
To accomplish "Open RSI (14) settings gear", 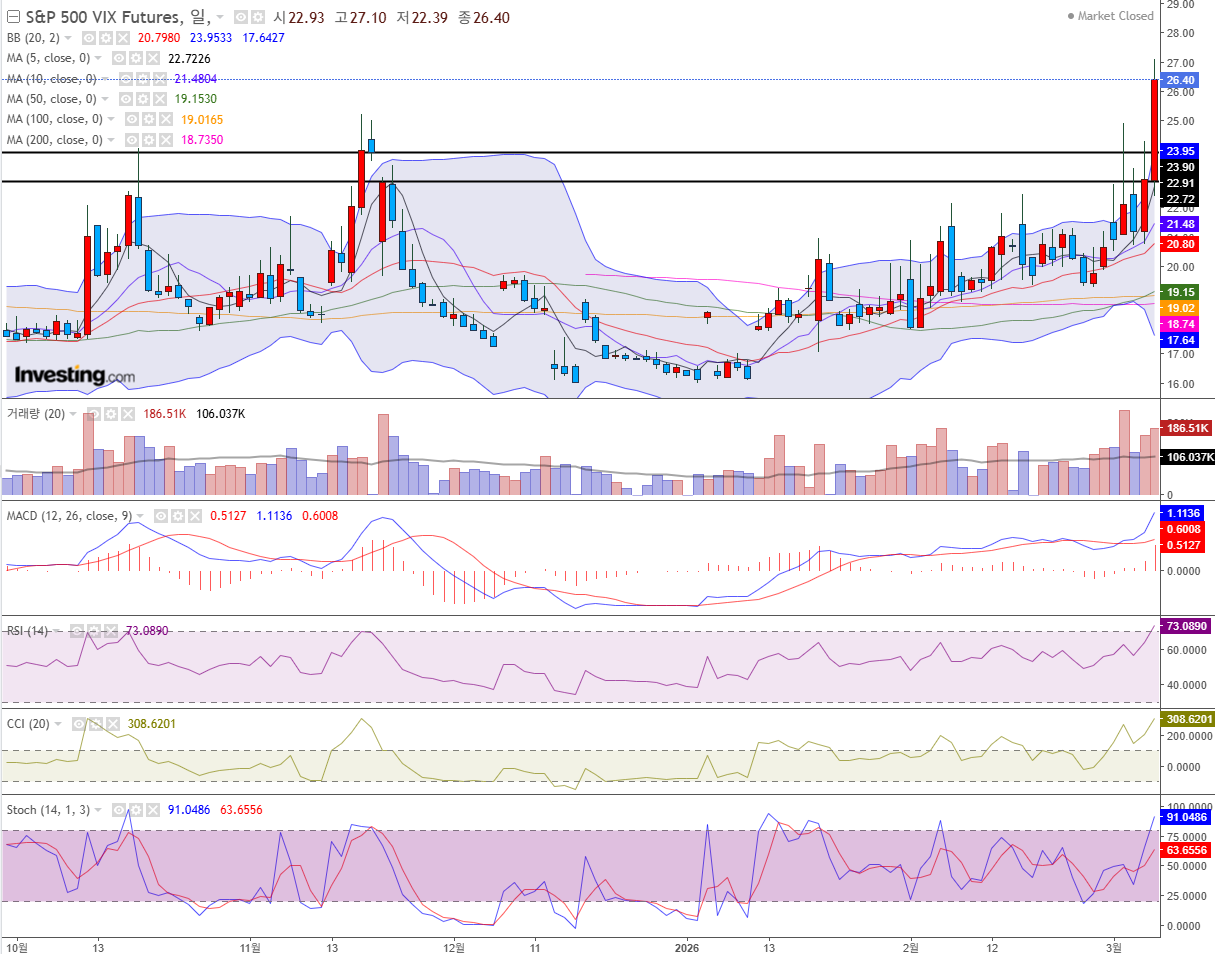I will tap(94, 631).
